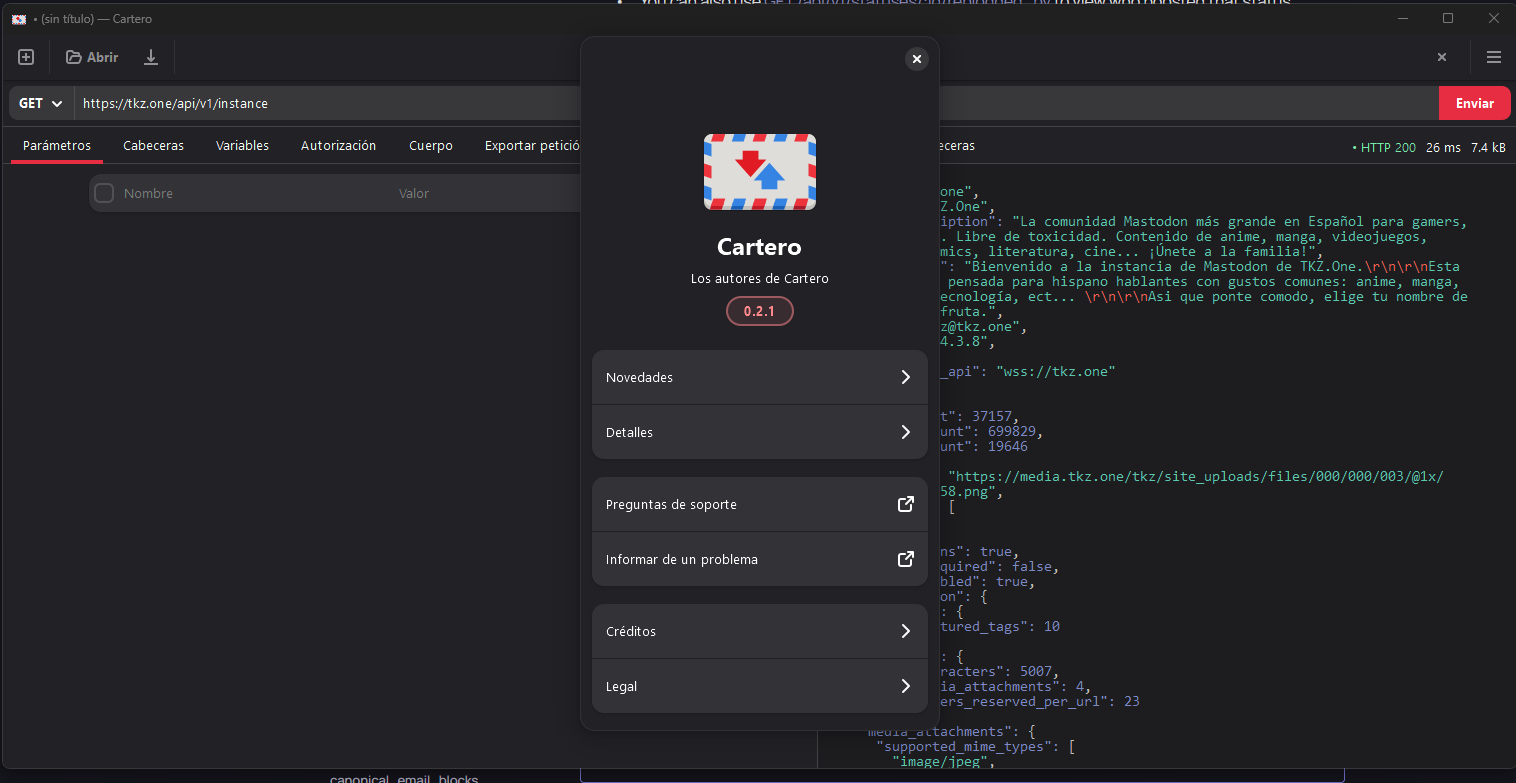The height and width of the screenshot is (783, 1516).
Task: Switch to the Cuerpo tab
Action: pyautogui.click(x=431, y=145)
